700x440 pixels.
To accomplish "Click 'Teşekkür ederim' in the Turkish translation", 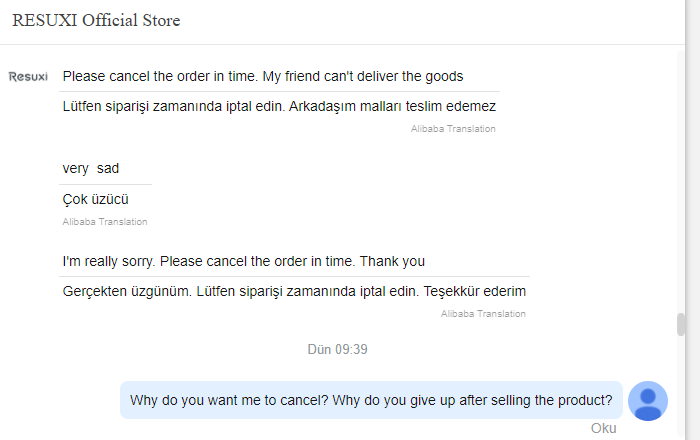I will [475, 291].
